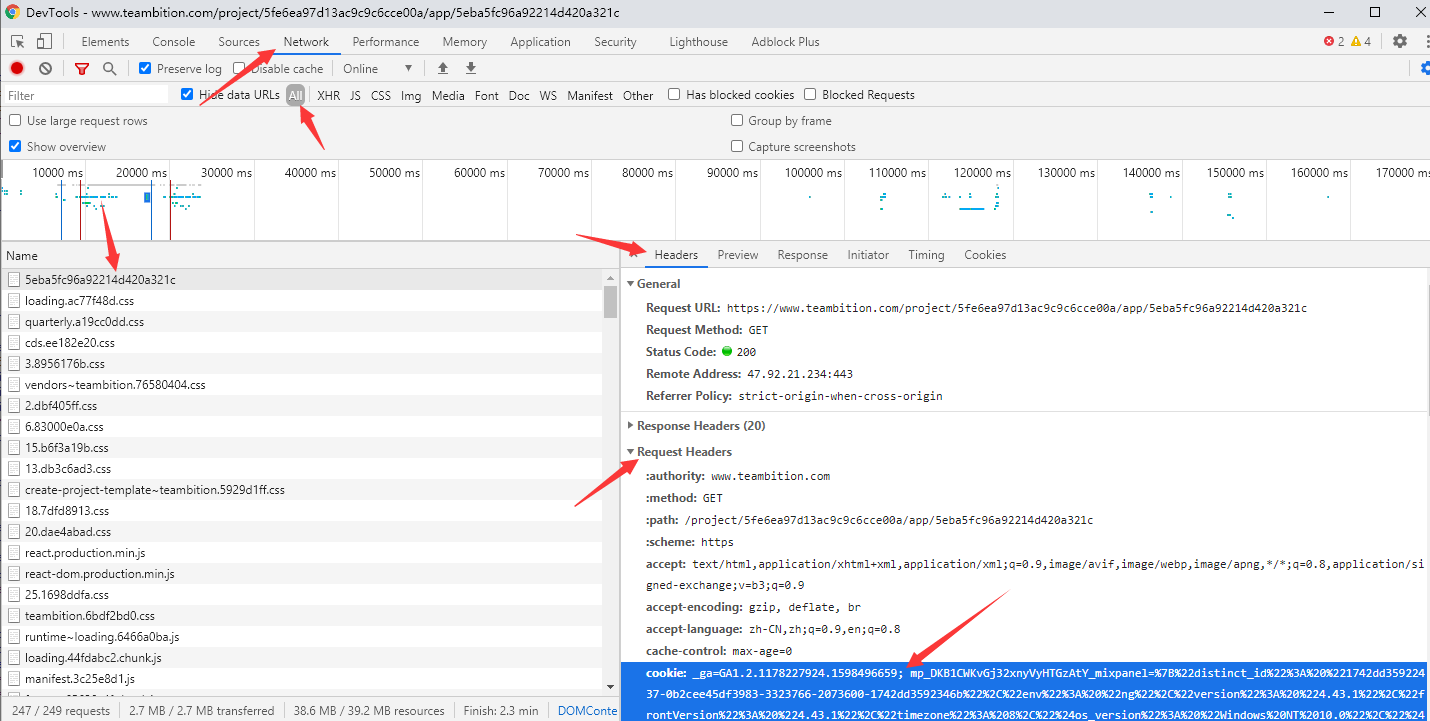Image resolution: width=1430 pixels, height=721 pixels.
Task: Collapse the General section
Action: click(657, 284)
